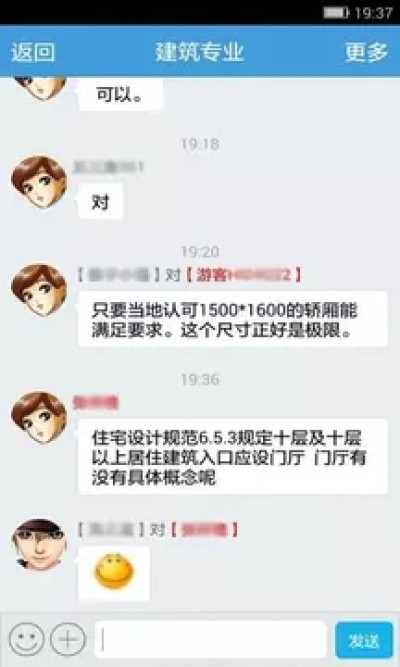This screenshot has width=400, height=667.
Task: Tap the battery icon in status bar
Action: [336, 13]
